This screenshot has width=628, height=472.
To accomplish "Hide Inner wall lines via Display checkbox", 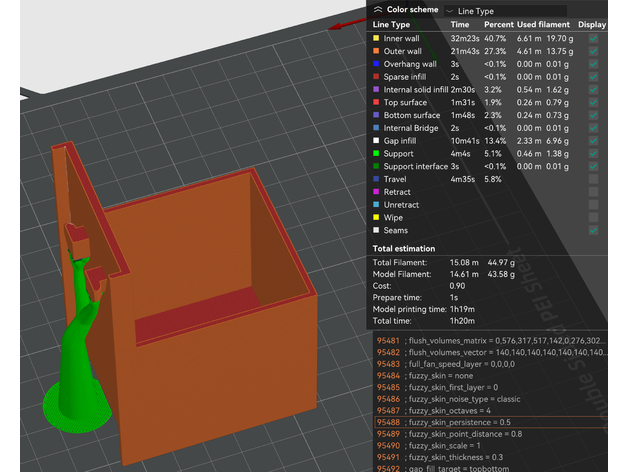I will point(593,38).
